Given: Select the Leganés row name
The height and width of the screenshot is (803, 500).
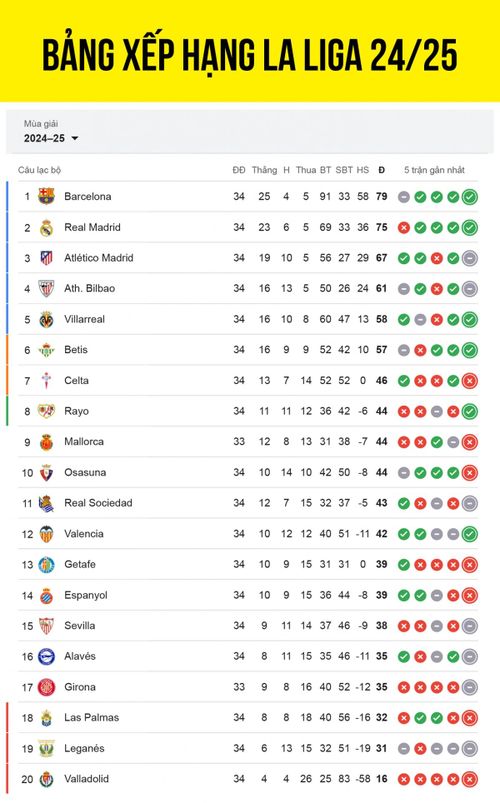Looking at the screenshot, I should [84, 748].
